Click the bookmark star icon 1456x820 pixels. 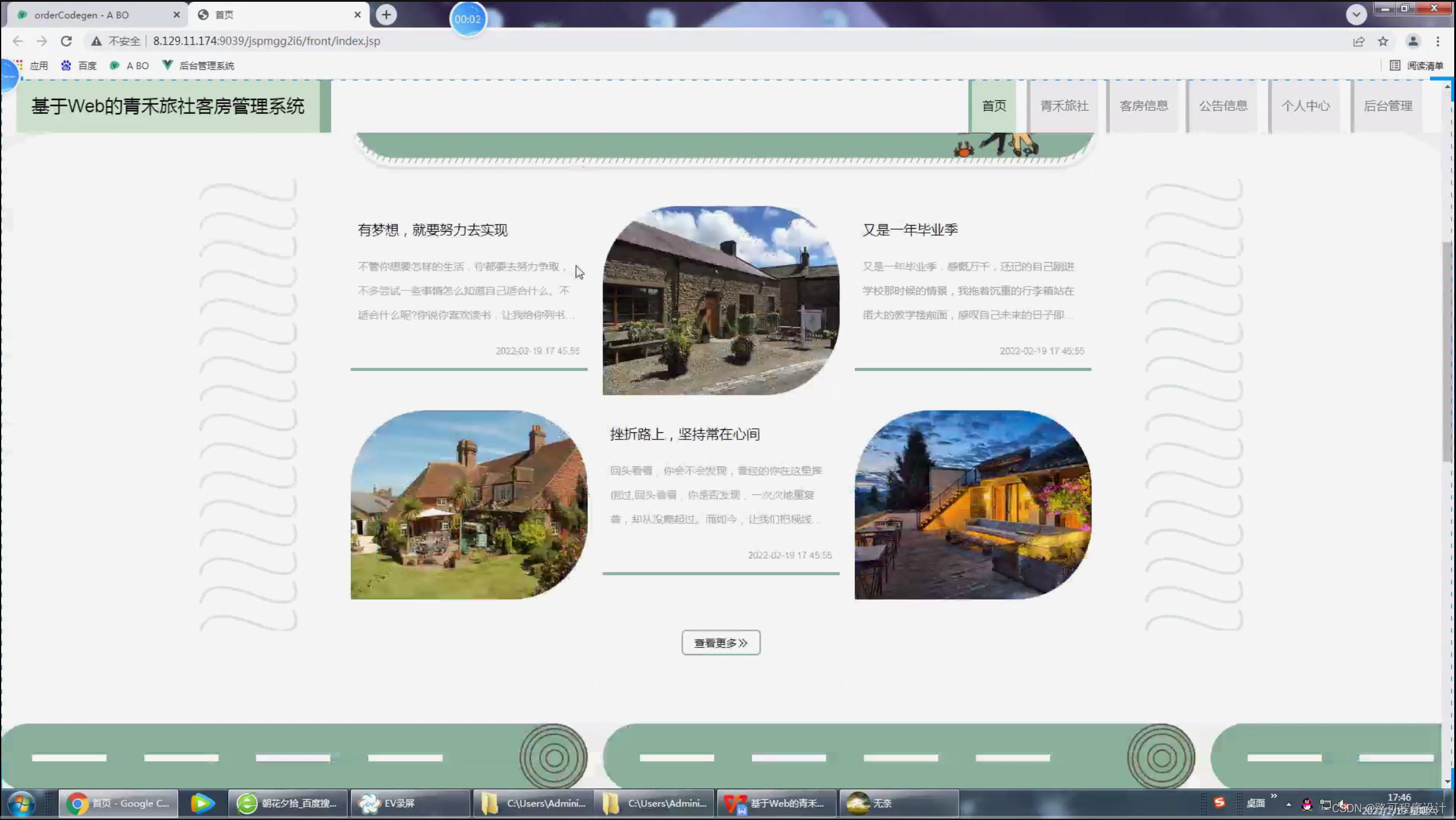(x=1383, y=41)
